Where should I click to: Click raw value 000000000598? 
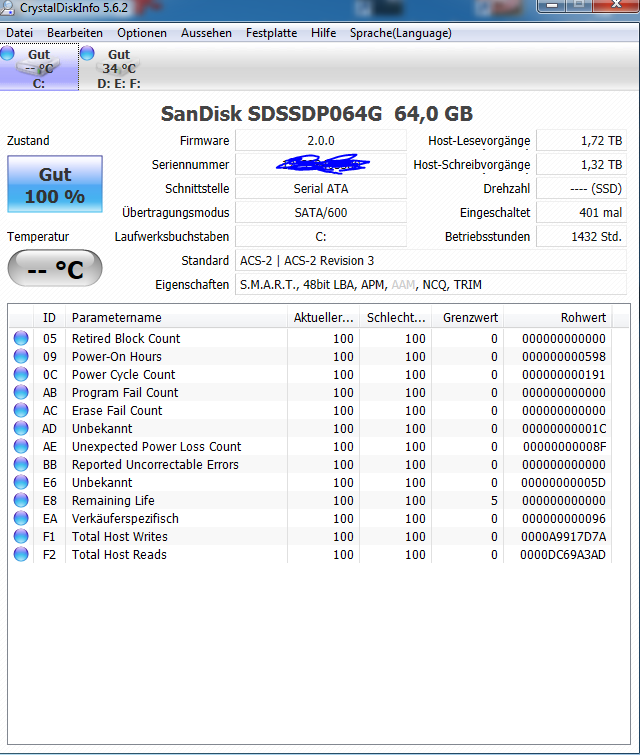pyautogui.click(x=564, y=357)
